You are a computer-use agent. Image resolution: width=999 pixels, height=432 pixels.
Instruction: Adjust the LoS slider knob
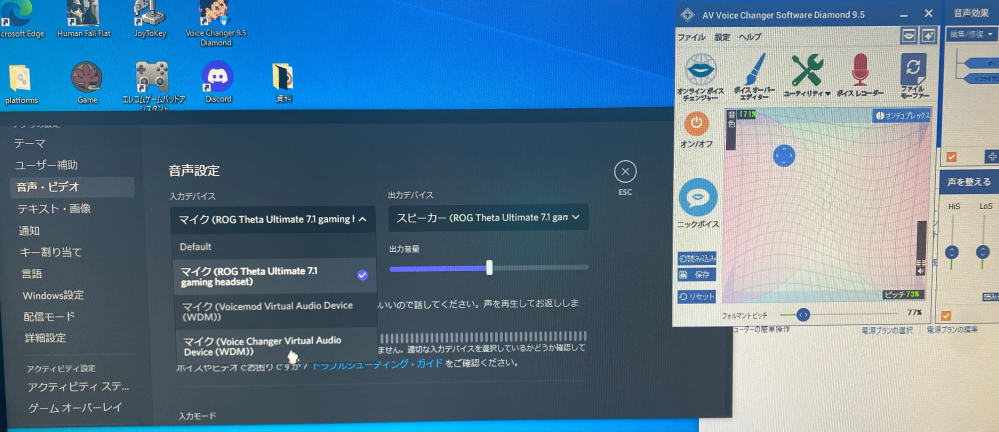coord(982,252)
